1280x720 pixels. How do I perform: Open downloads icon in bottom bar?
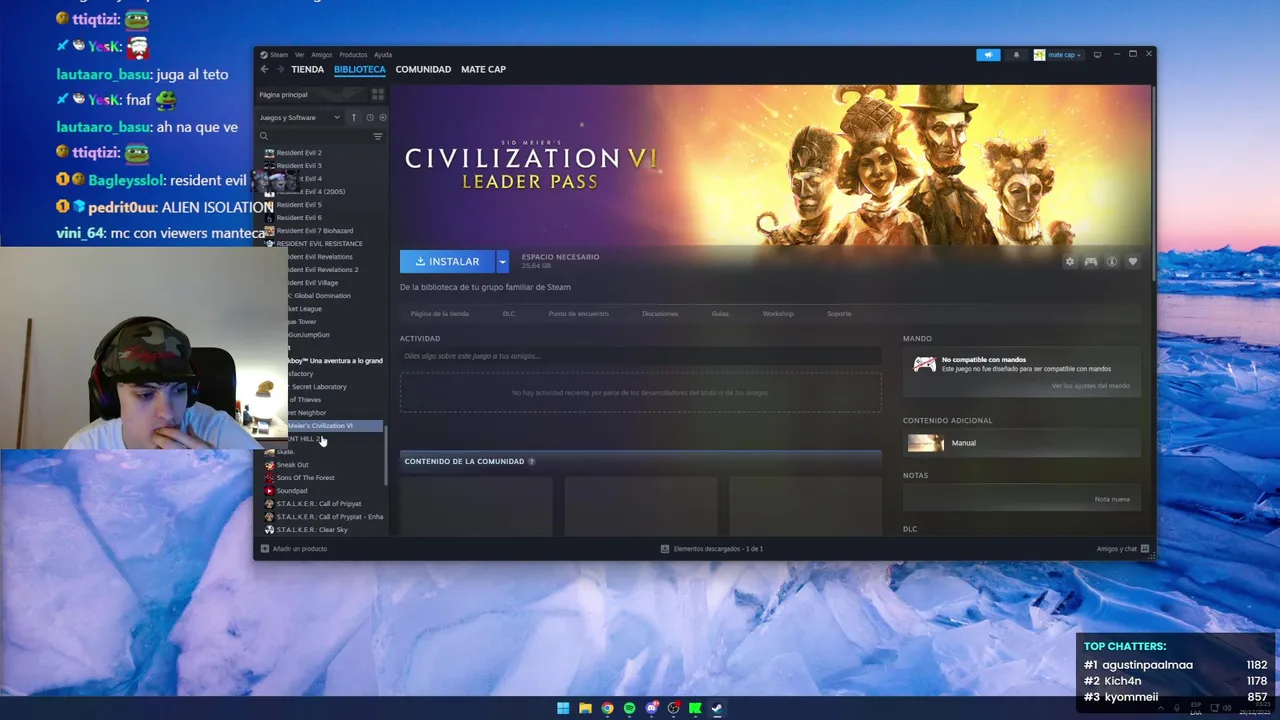(665, 548)
